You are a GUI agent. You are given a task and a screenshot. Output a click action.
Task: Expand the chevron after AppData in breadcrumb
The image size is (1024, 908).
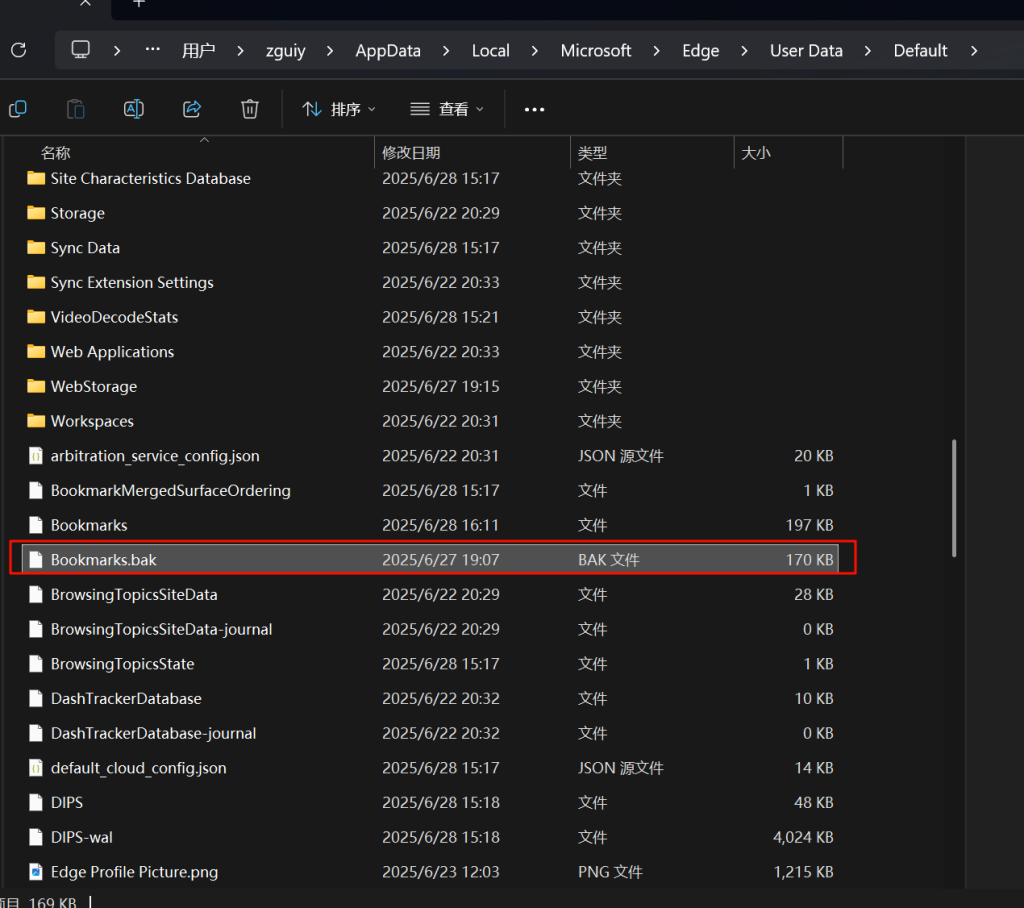pos(446,51)
